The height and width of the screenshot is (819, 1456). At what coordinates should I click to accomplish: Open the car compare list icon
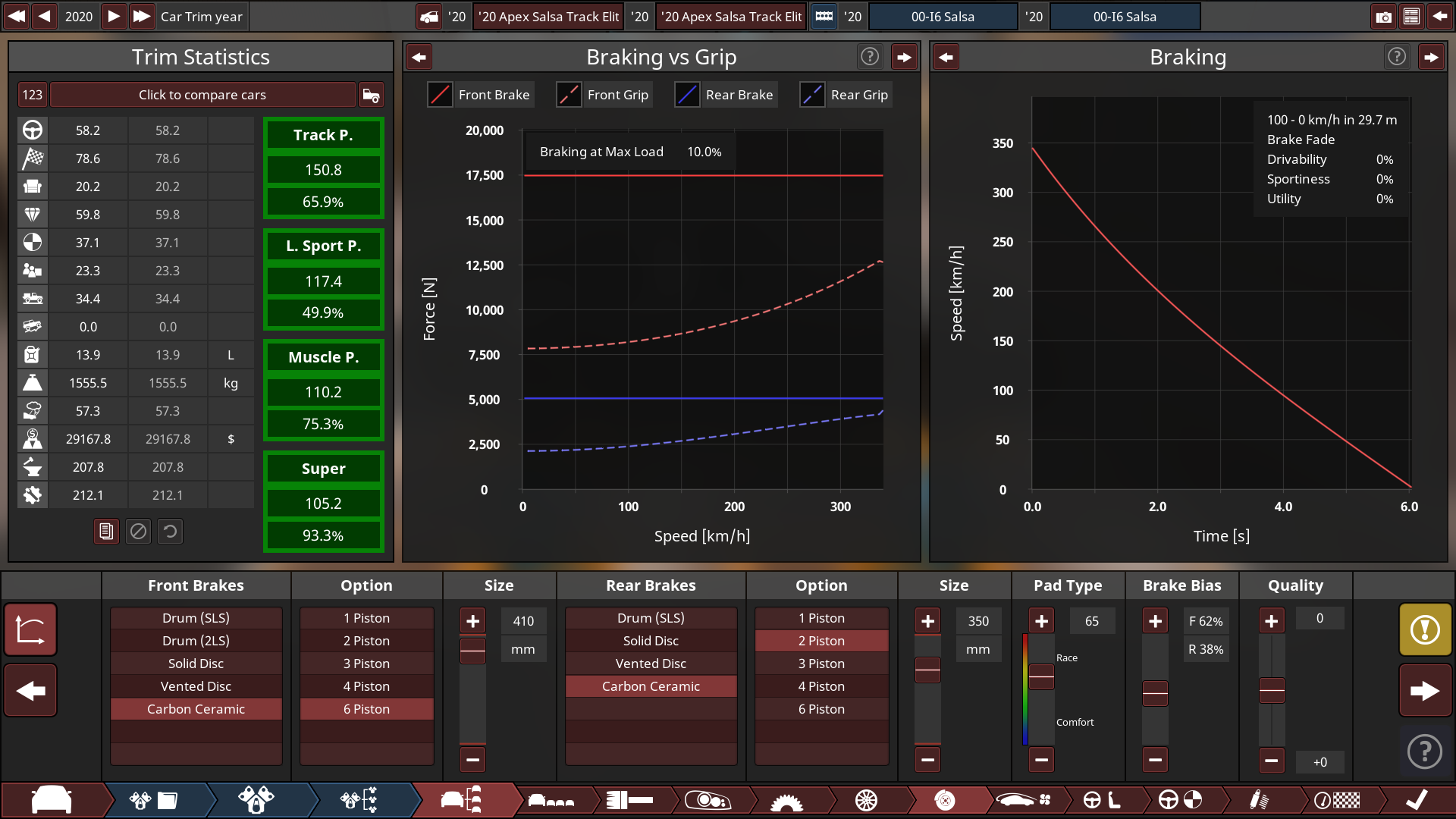(371, 95)
